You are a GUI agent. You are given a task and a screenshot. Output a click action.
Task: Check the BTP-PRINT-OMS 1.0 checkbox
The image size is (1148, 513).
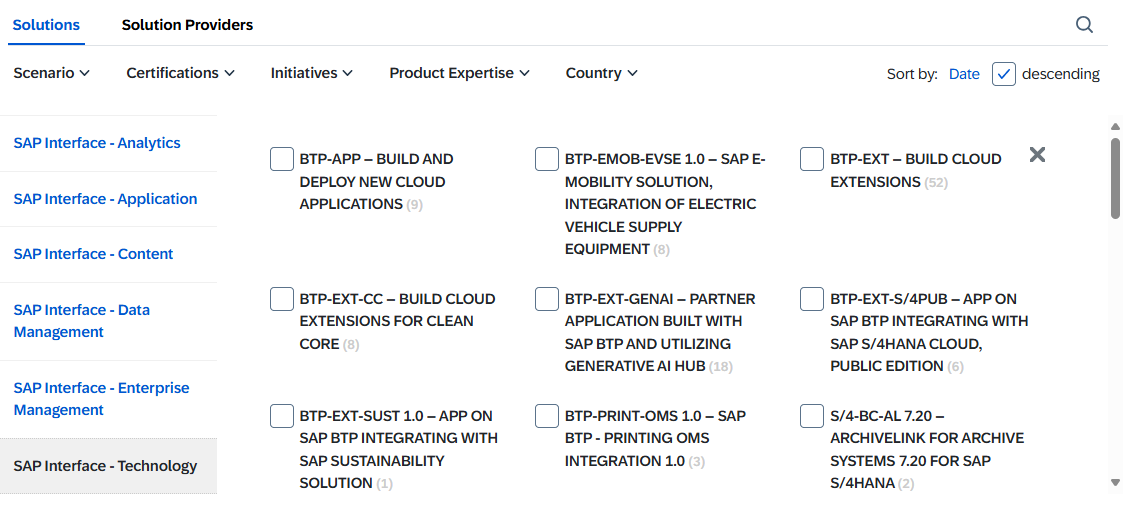547,416
